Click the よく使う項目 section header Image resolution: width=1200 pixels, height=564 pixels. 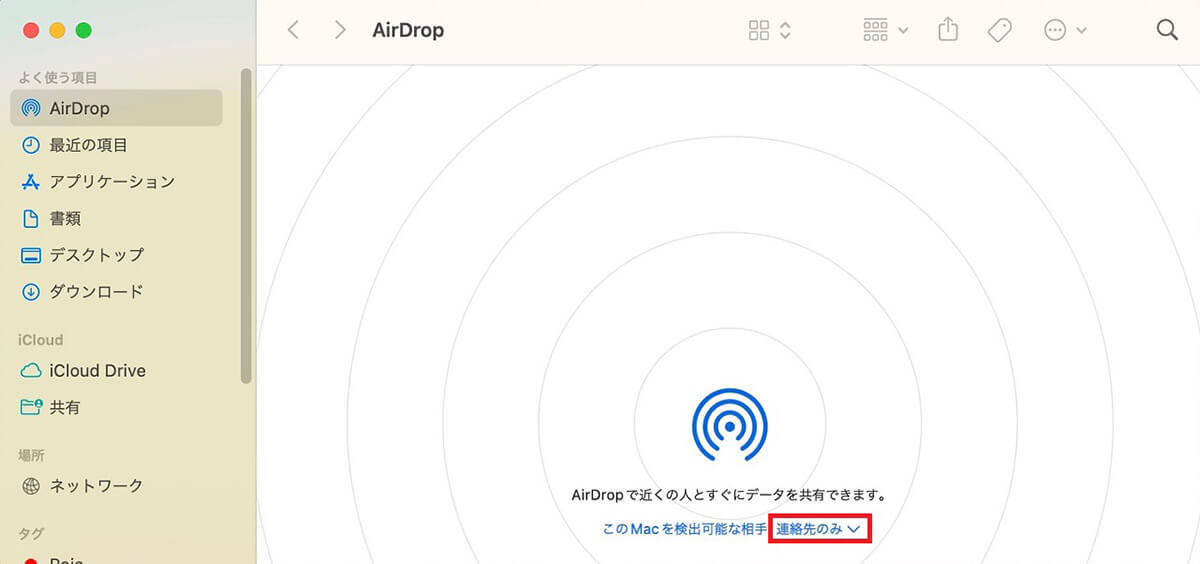(x=57, y=77)
